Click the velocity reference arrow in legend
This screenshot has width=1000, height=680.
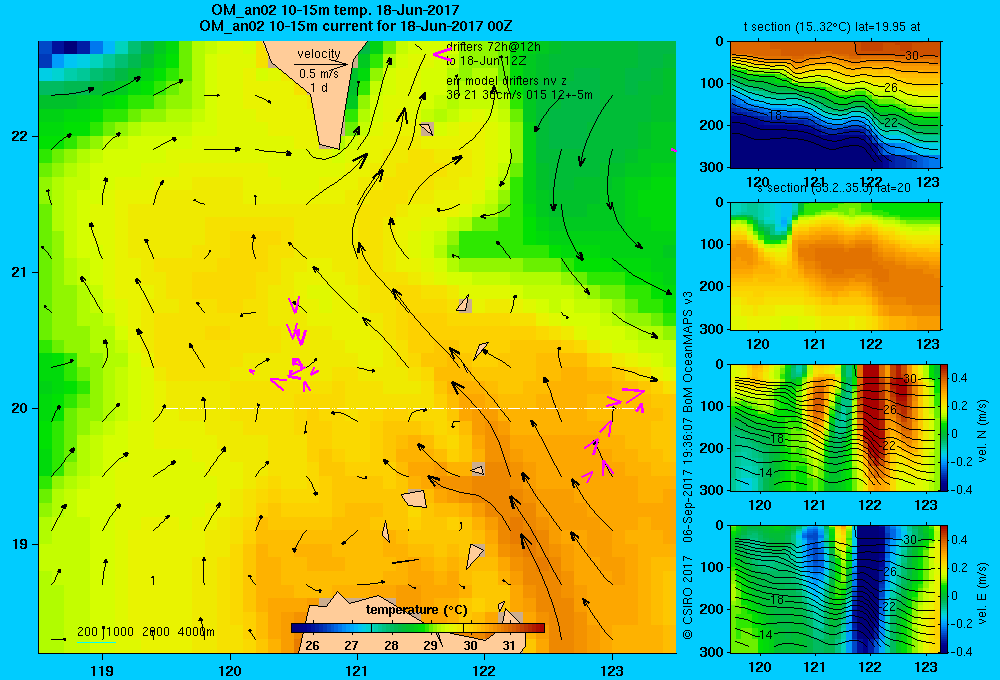point(321,64)
